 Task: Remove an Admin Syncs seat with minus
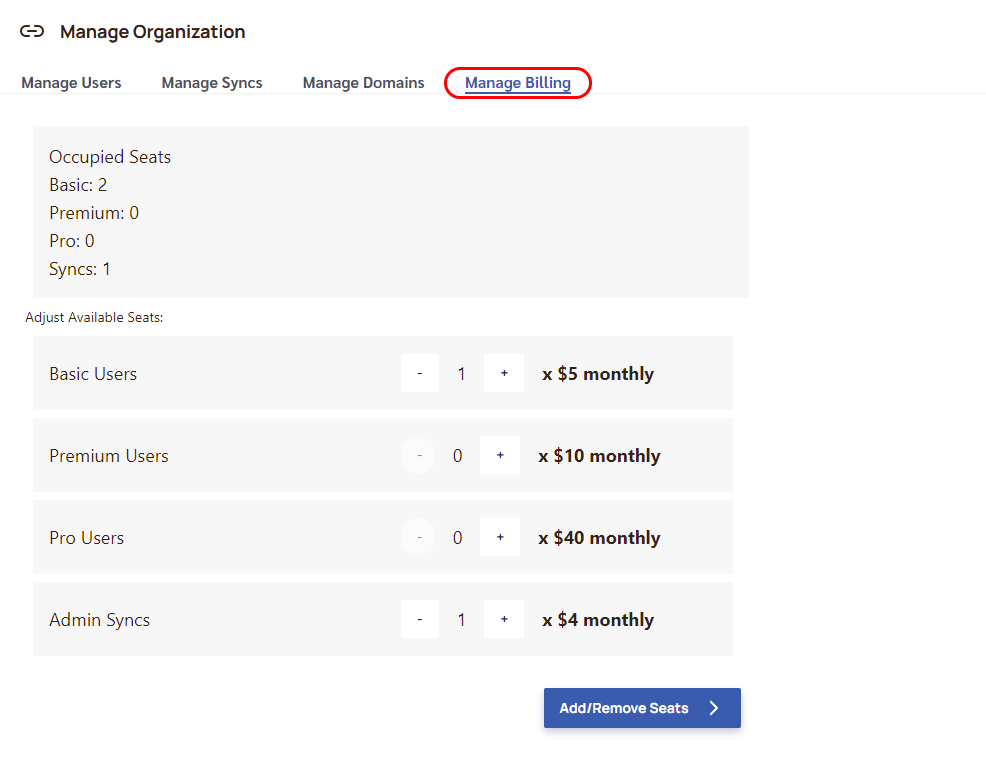[x=419, y=620]
